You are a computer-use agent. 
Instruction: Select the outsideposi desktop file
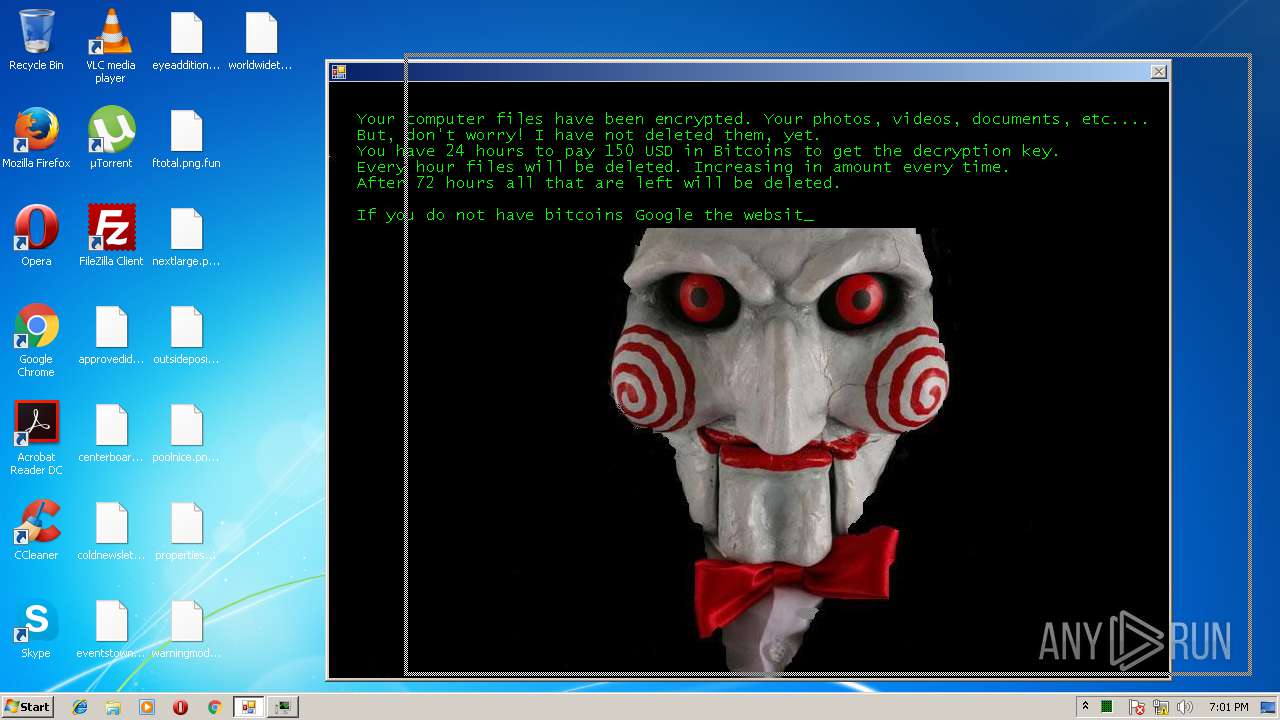[x=186, y=334]
